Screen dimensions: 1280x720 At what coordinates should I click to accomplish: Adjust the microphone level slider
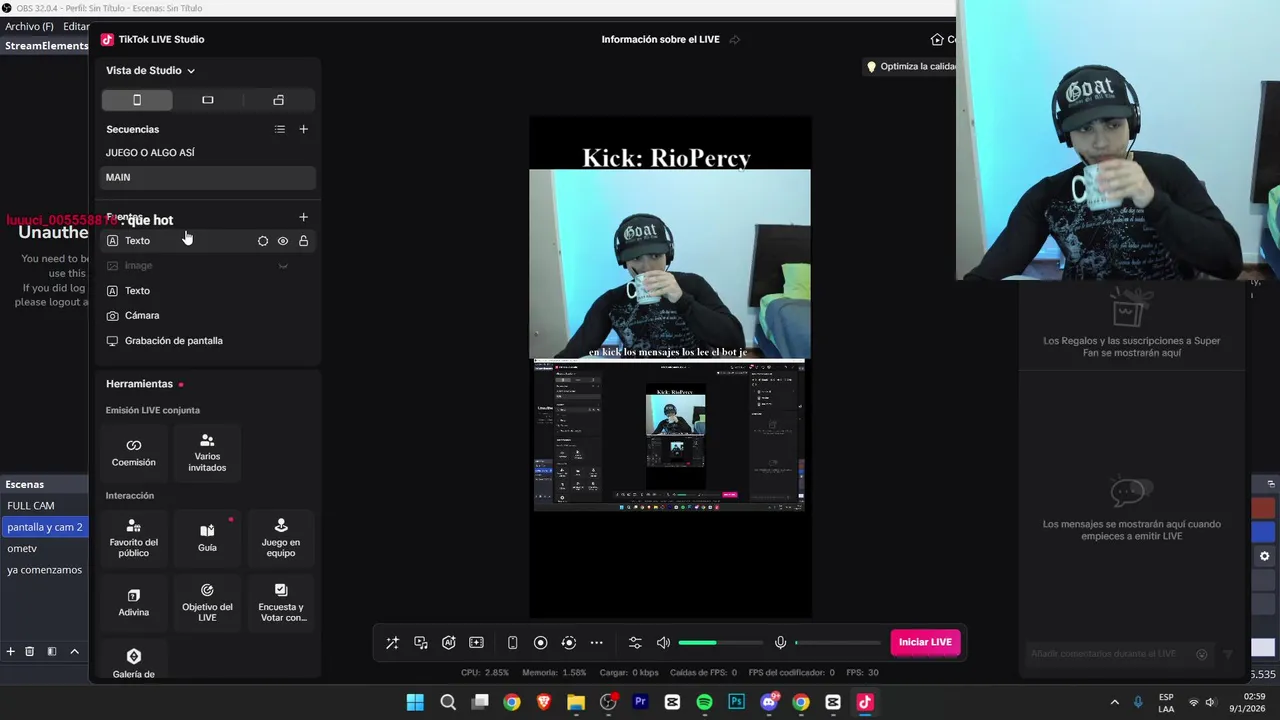click(x=837, y=643)
